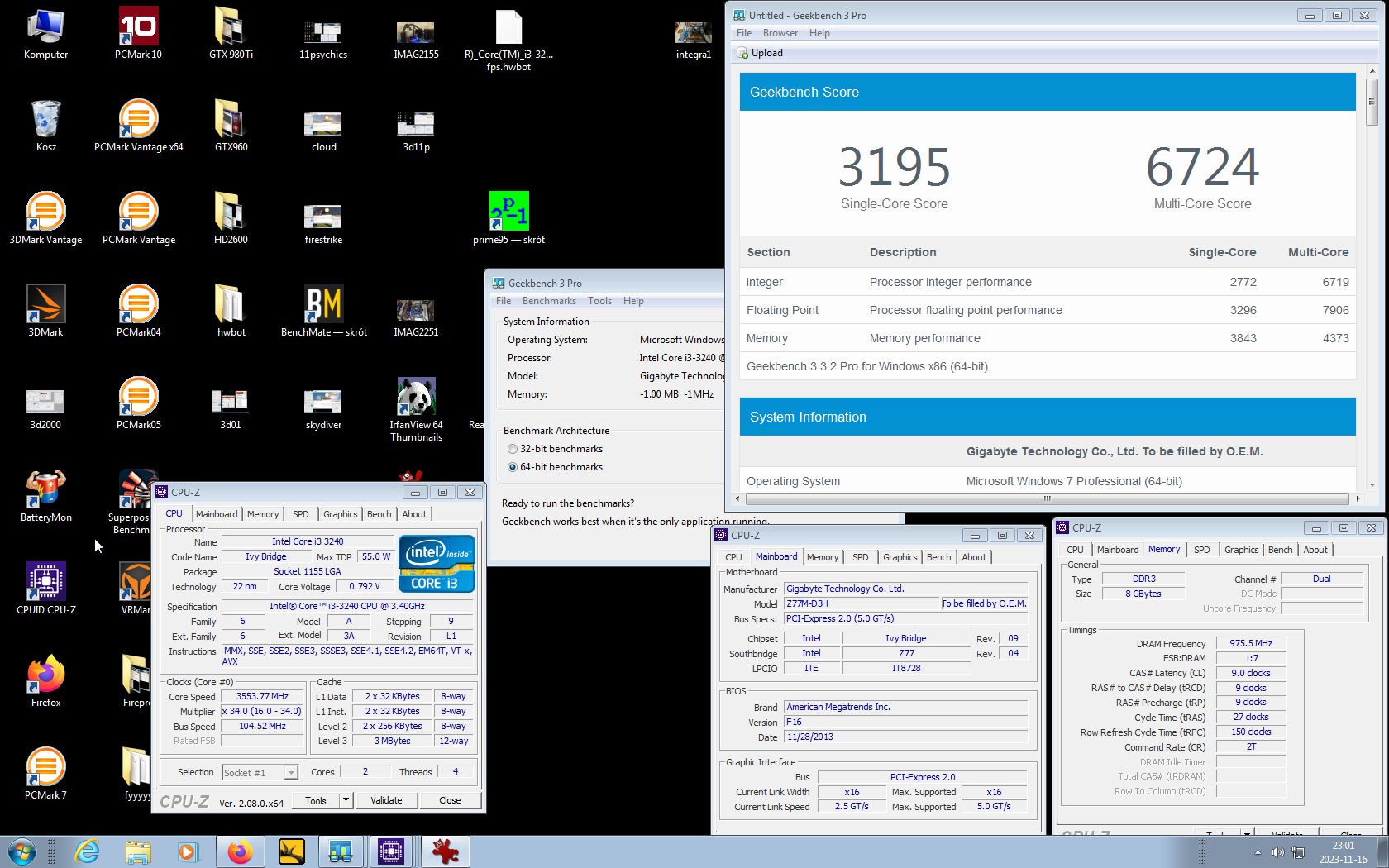
Task: Click the Windows Start orb
Action: (22, 851)
